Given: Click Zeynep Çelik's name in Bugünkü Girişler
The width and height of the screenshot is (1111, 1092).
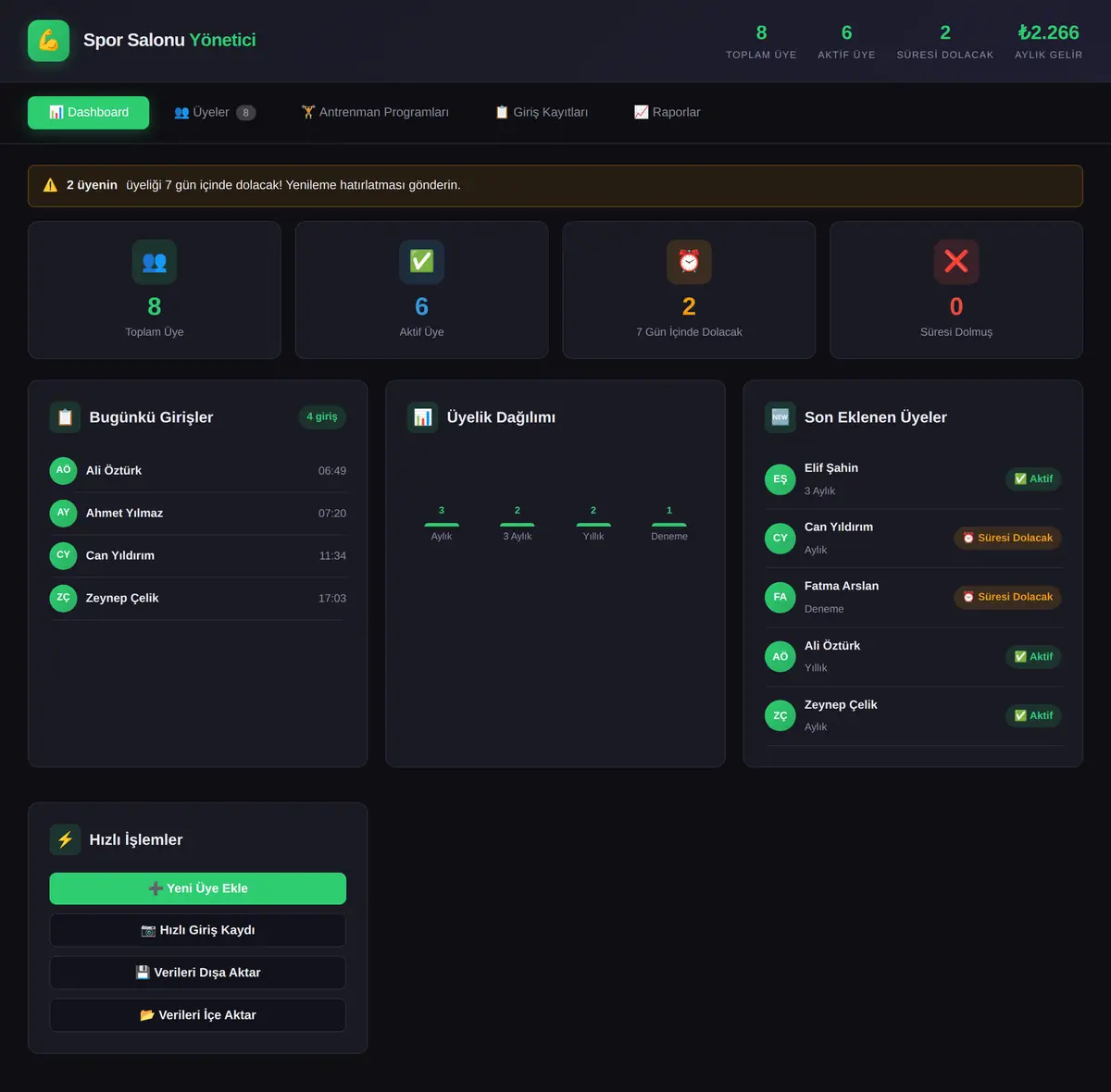Looking at the screenshot, I should pos(122,598).
